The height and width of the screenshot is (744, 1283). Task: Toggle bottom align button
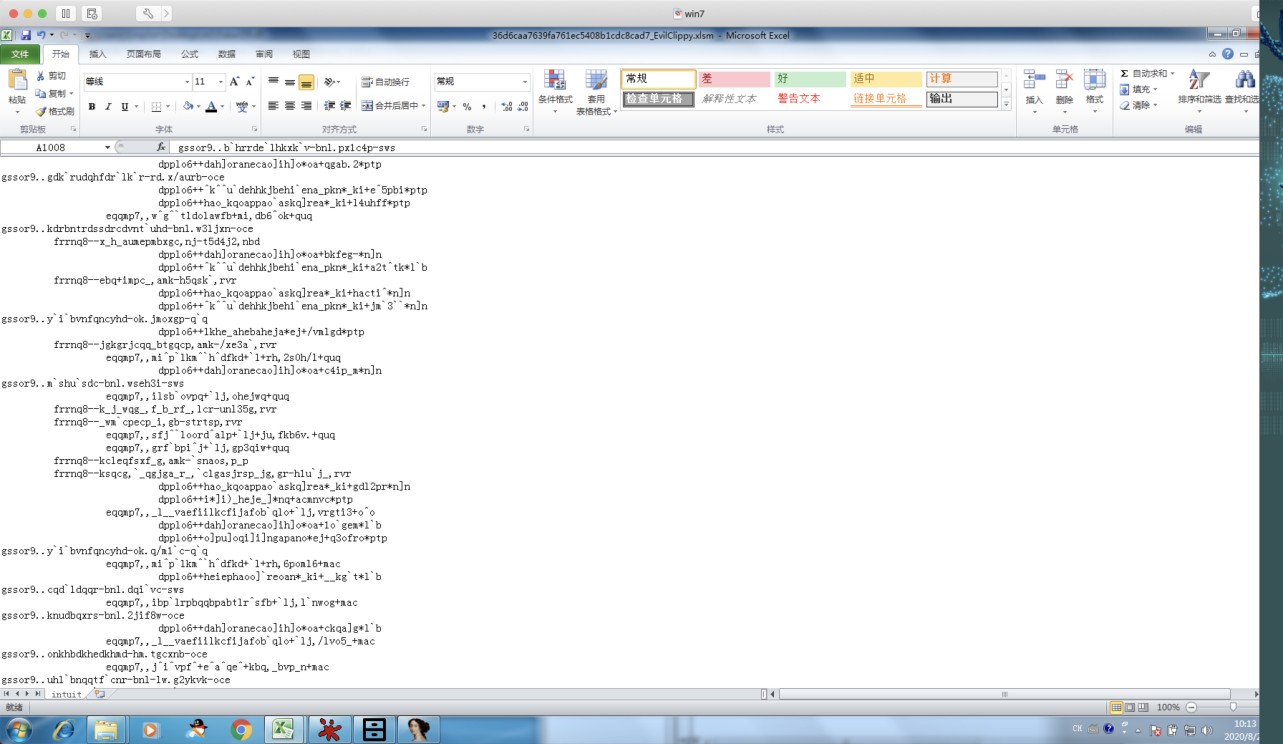306,82
